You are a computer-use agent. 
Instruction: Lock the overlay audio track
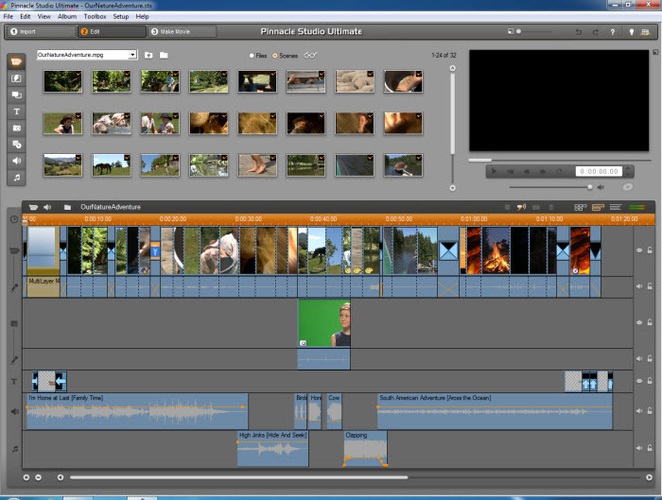click(650, 359)
